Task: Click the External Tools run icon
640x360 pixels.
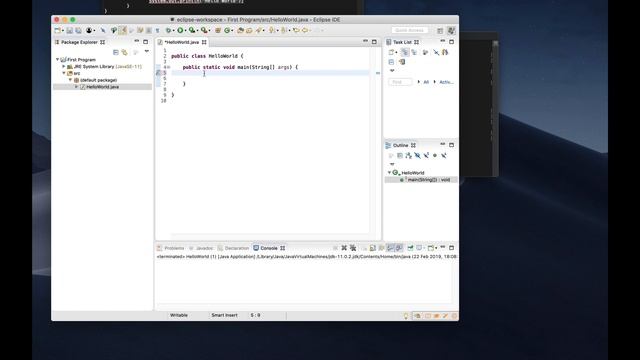Action: click(x=203, y=30)
